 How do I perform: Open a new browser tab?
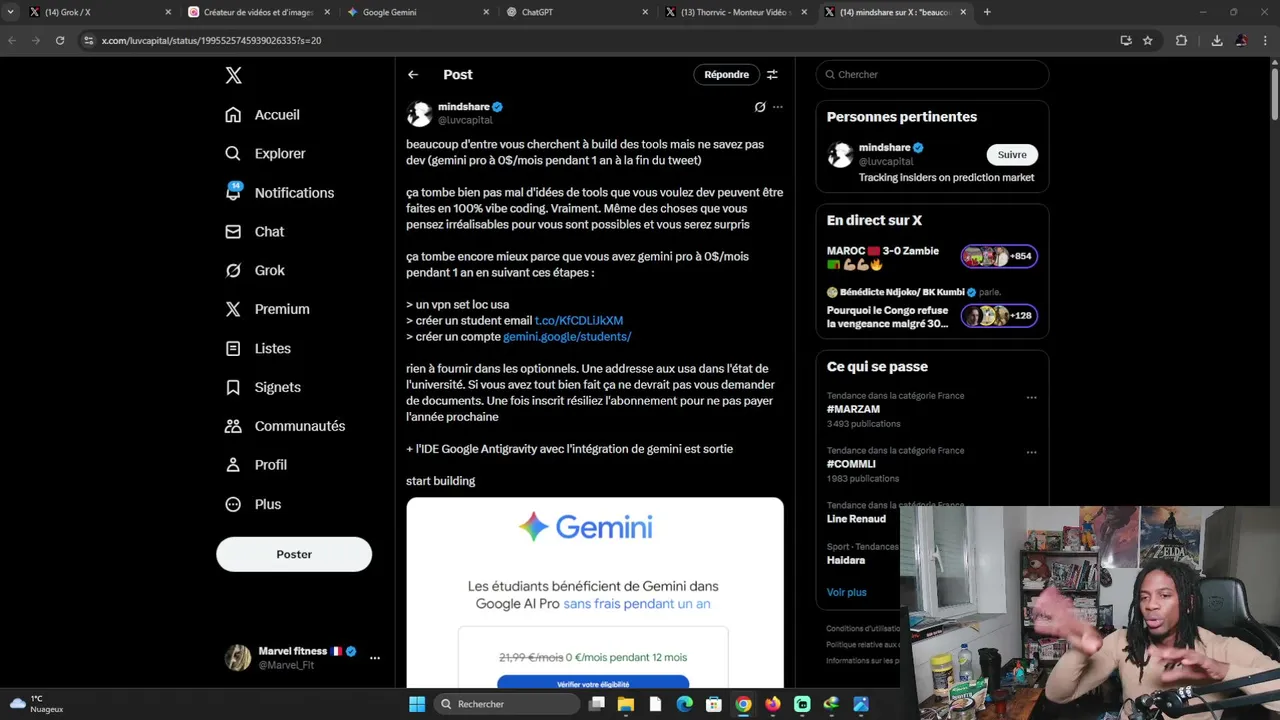(987, 12)
